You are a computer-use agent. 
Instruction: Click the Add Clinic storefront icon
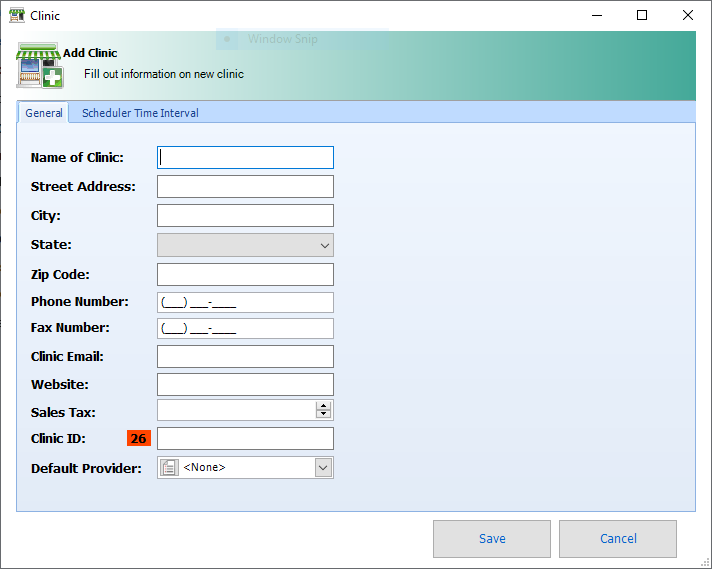39,65
